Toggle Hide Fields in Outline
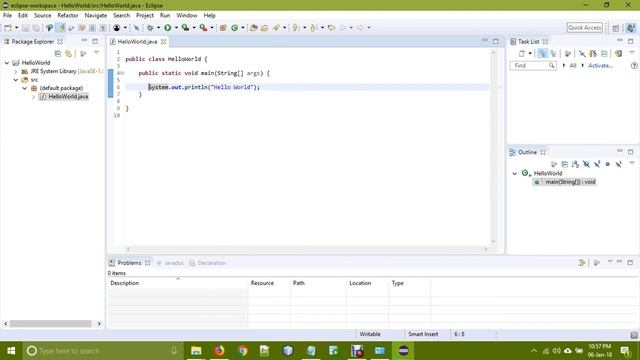Image resolution: width=640 pixels, height=360 pixels. coord(586,164)
